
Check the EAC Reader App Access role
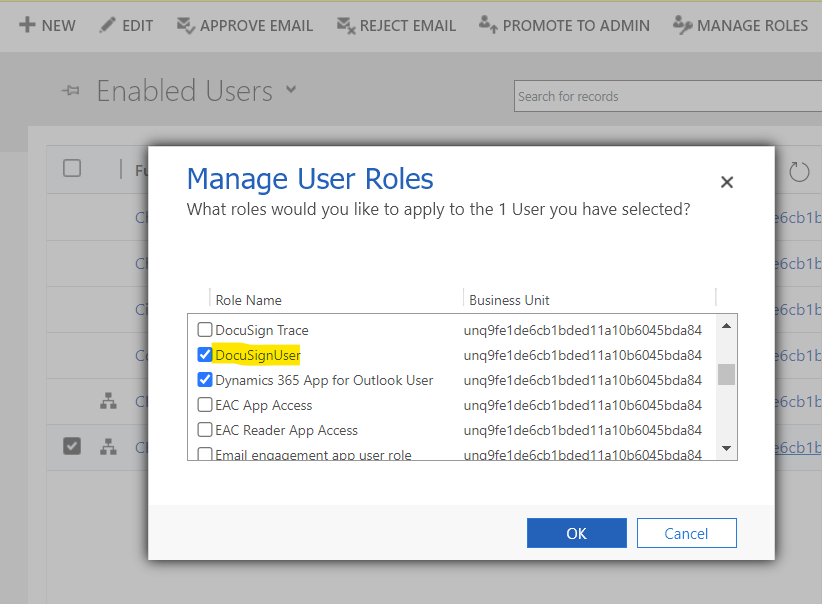[x=204, y=429]
